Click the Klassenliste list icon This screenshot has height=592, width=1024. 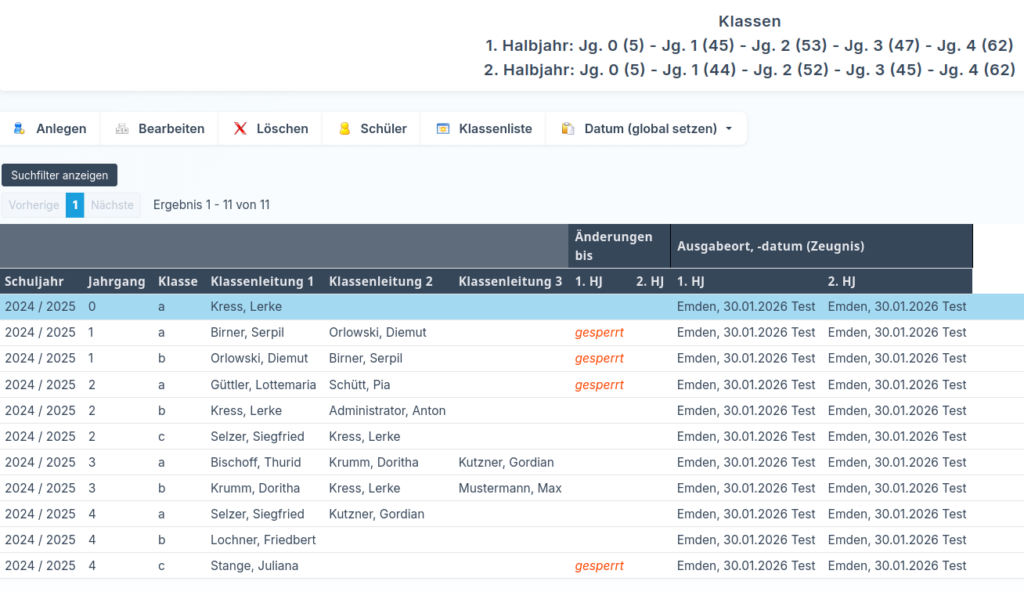(x=443, y=129)
